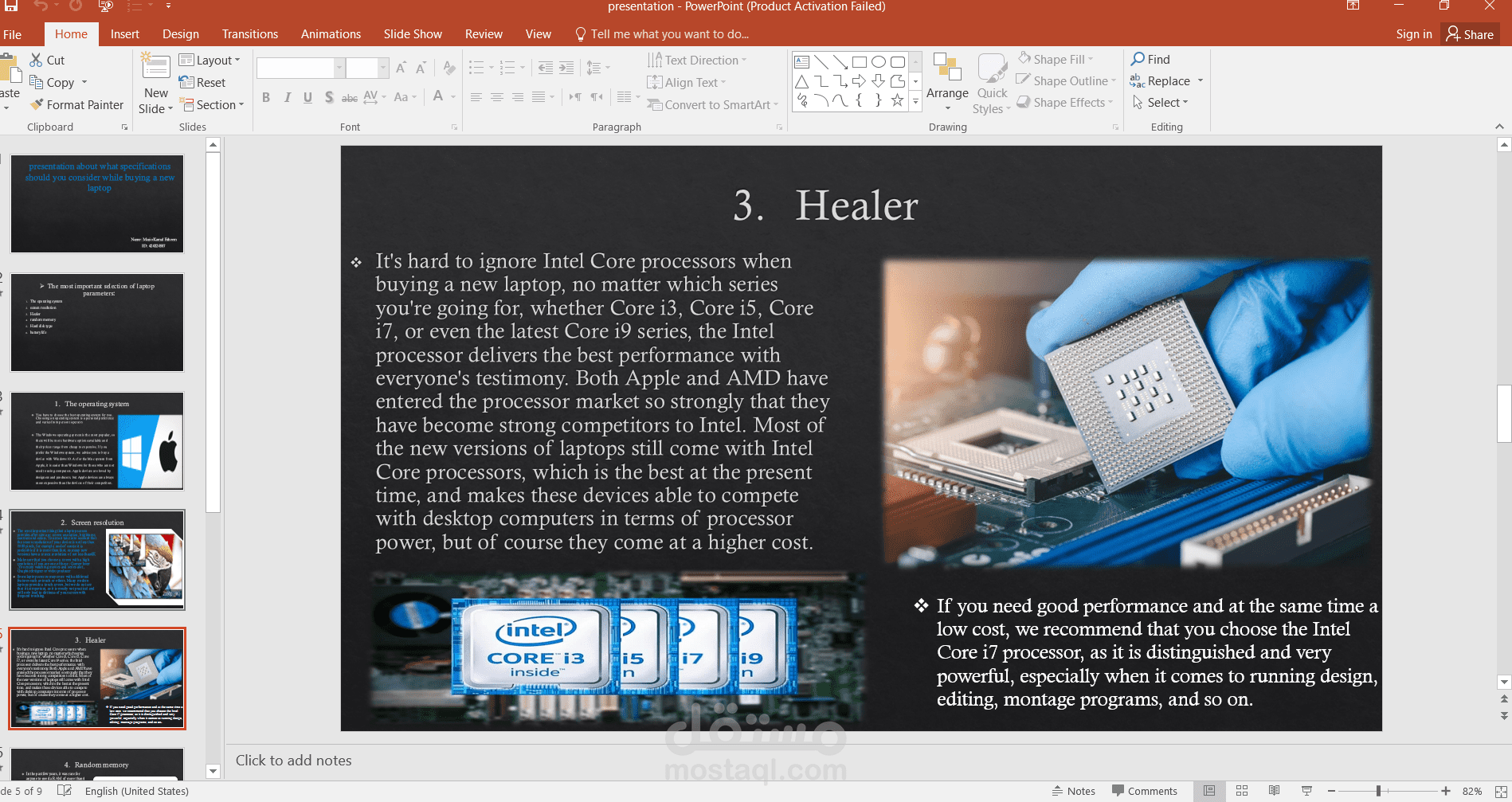Click the zoom out minus button
1512x802 pixels.
[1331, 791]
